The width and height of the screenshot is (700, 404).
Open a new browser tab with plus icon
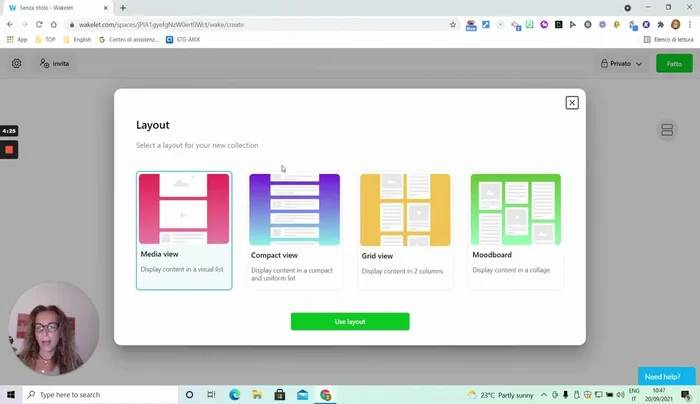tap(123, 8)
